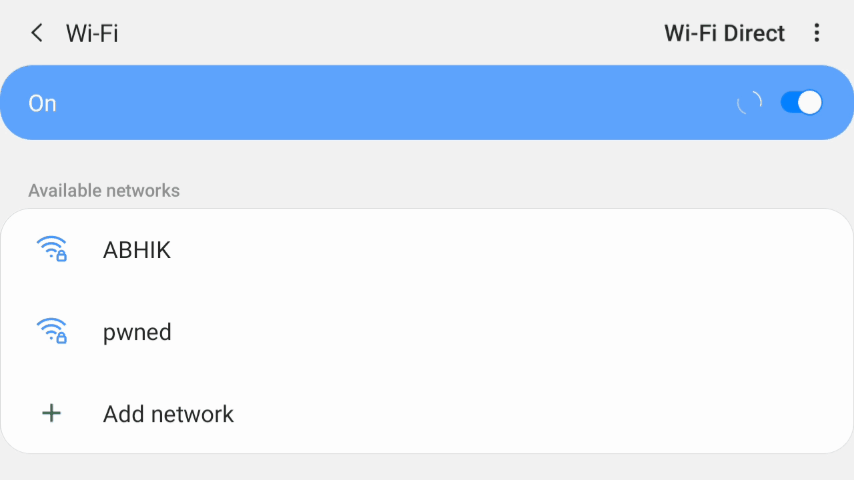Click the plus icon beside Add network
This screenshot has width=854, height=480.
51,413
